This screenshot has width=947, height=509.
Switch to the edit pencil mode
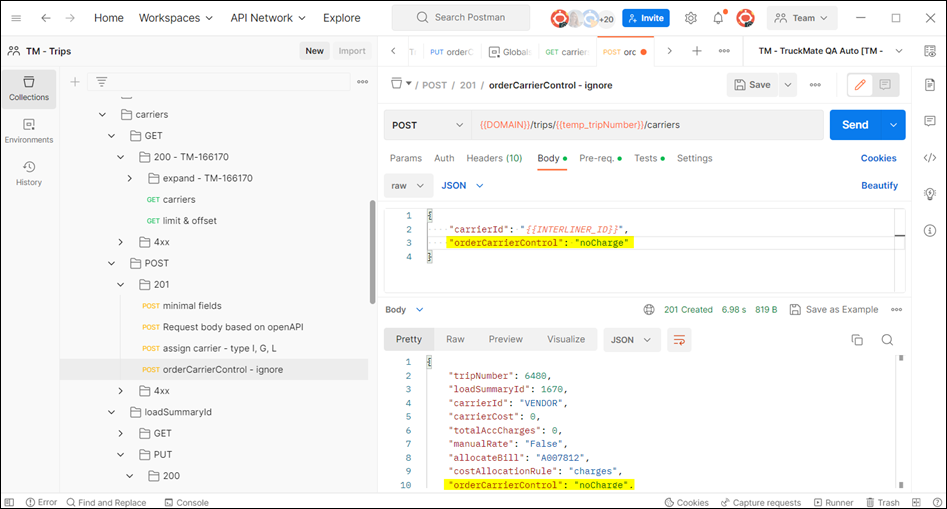click(x=860, y=85)
